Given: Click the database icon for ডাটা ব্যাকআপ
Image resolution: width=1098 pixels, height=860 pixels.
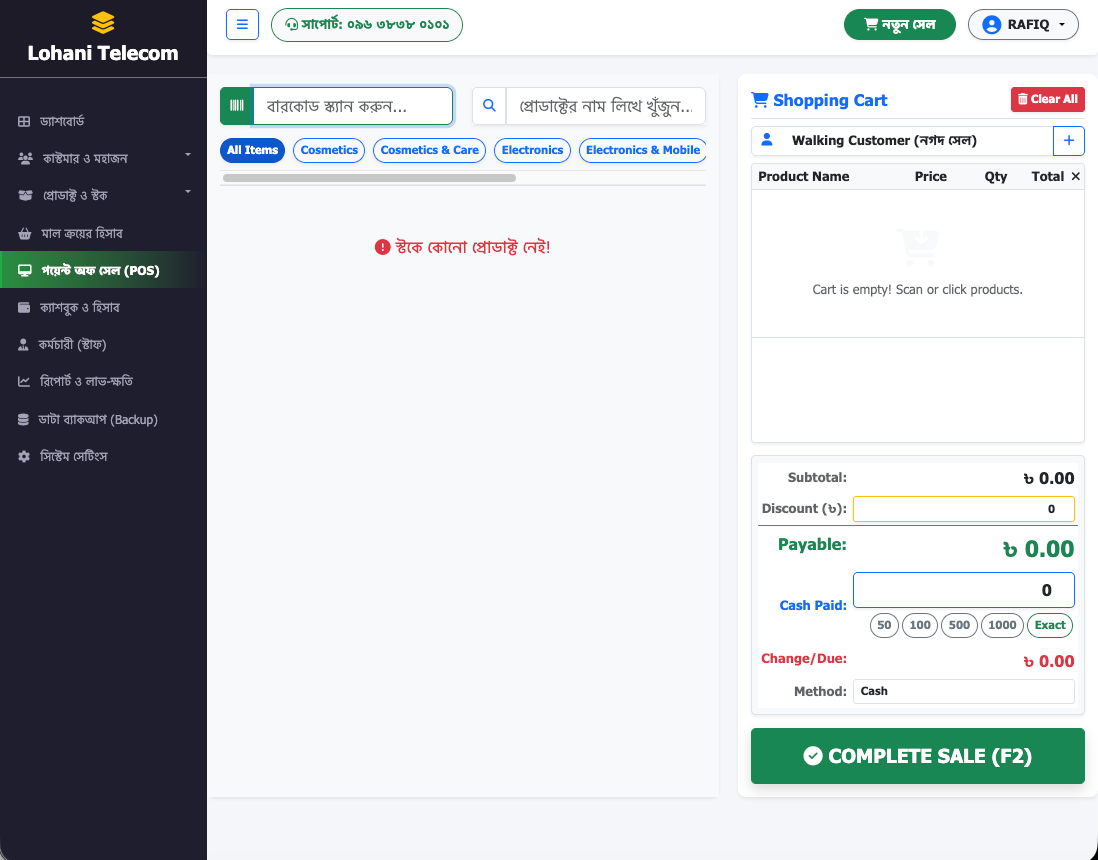Looking at the screenshot, I should coord(24,419).
